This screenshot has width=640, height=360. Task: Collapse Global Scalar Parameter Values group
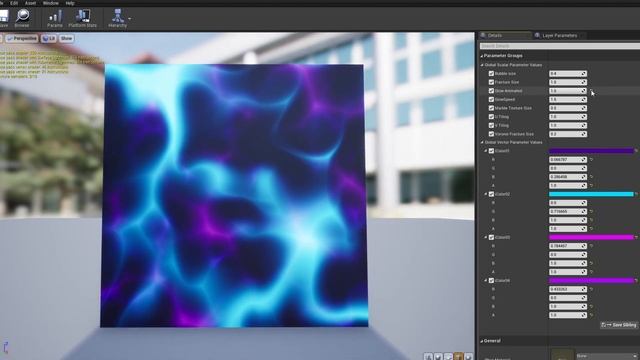click(x=482, y=65)
